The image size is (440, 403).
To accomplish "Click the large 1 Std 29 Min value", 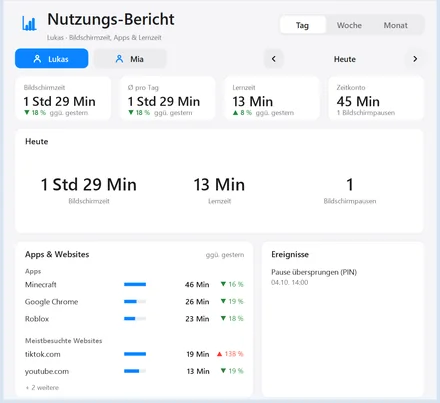I will (89, 185).
